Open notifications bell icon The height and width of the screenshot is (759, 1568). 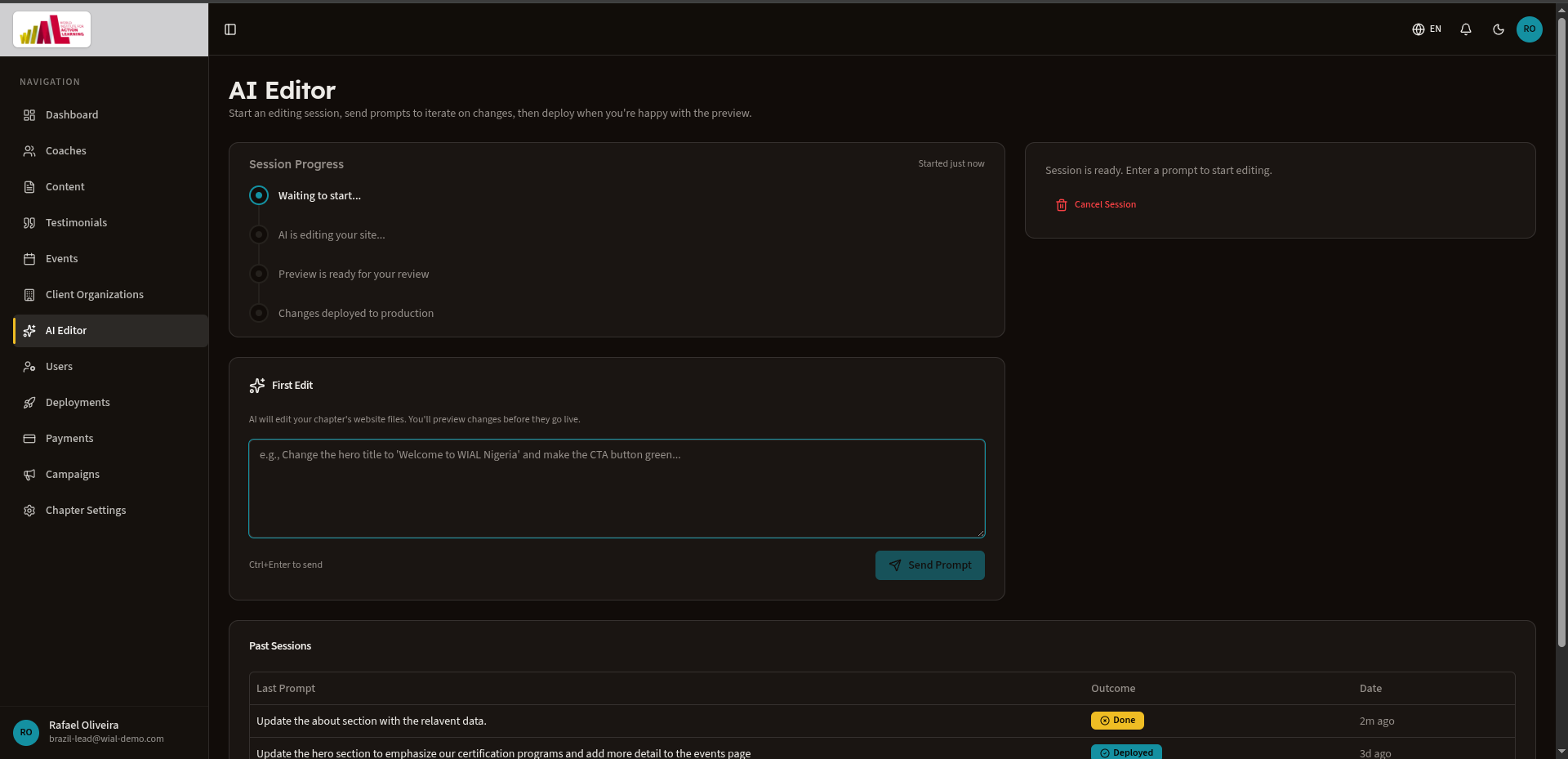[x=1466, y=29]
